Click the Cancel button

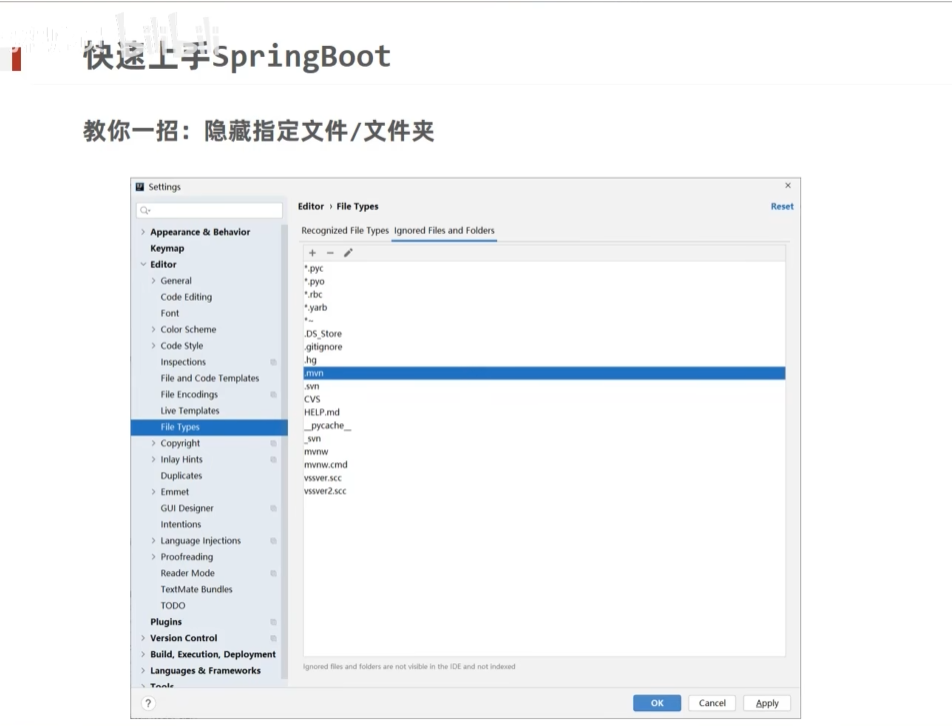tap(712, 703)
